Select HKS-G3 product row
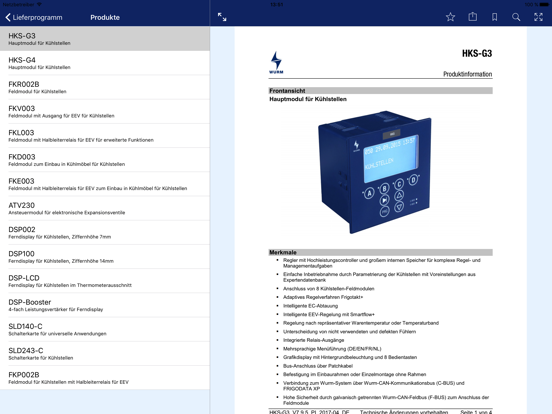 pos(105,39)
